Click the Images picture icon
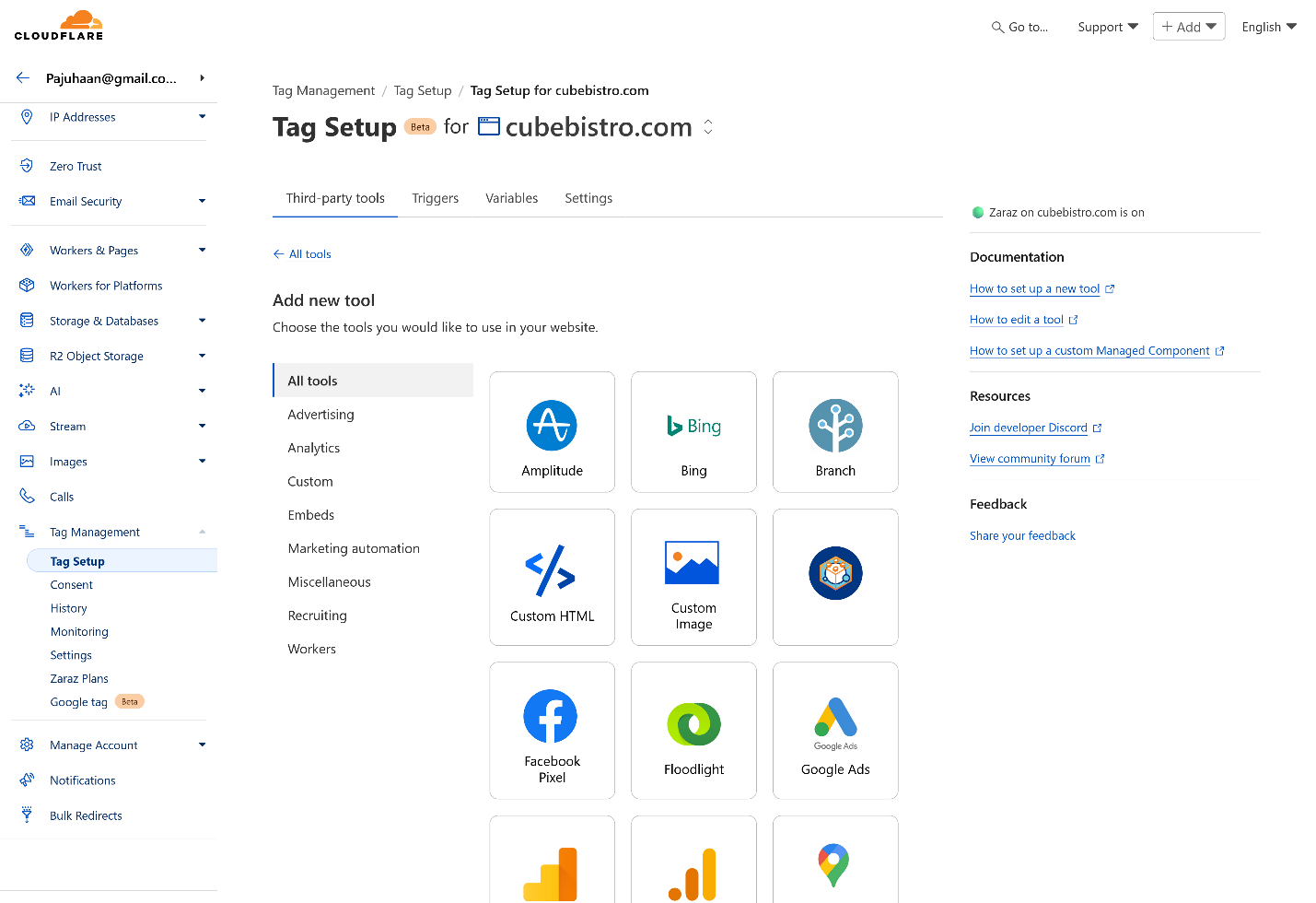 tap(27, 462)
